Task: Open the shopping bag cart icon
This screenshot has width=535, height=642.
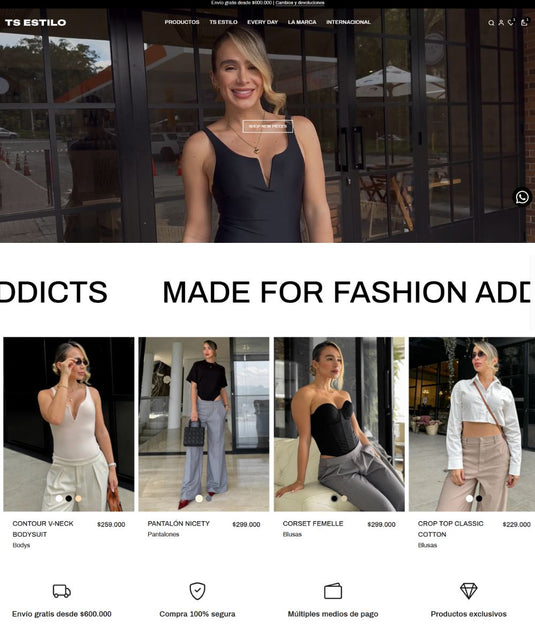Action: pyautogui.click(x=524, y=23)
